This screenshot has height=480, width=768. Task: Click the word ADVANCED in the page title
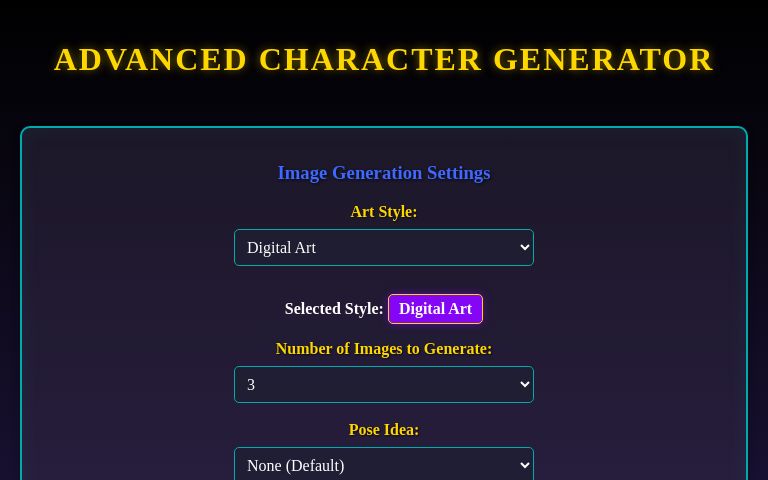point(151,60)
